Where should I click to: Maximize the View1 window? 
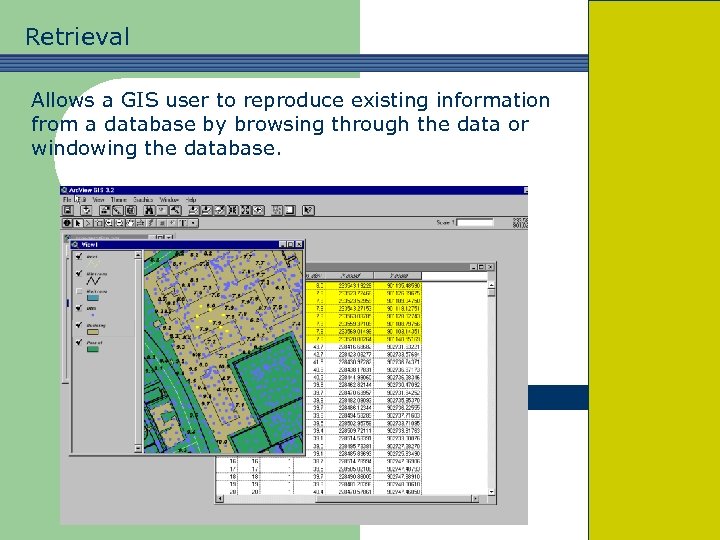tap(290, 244)
